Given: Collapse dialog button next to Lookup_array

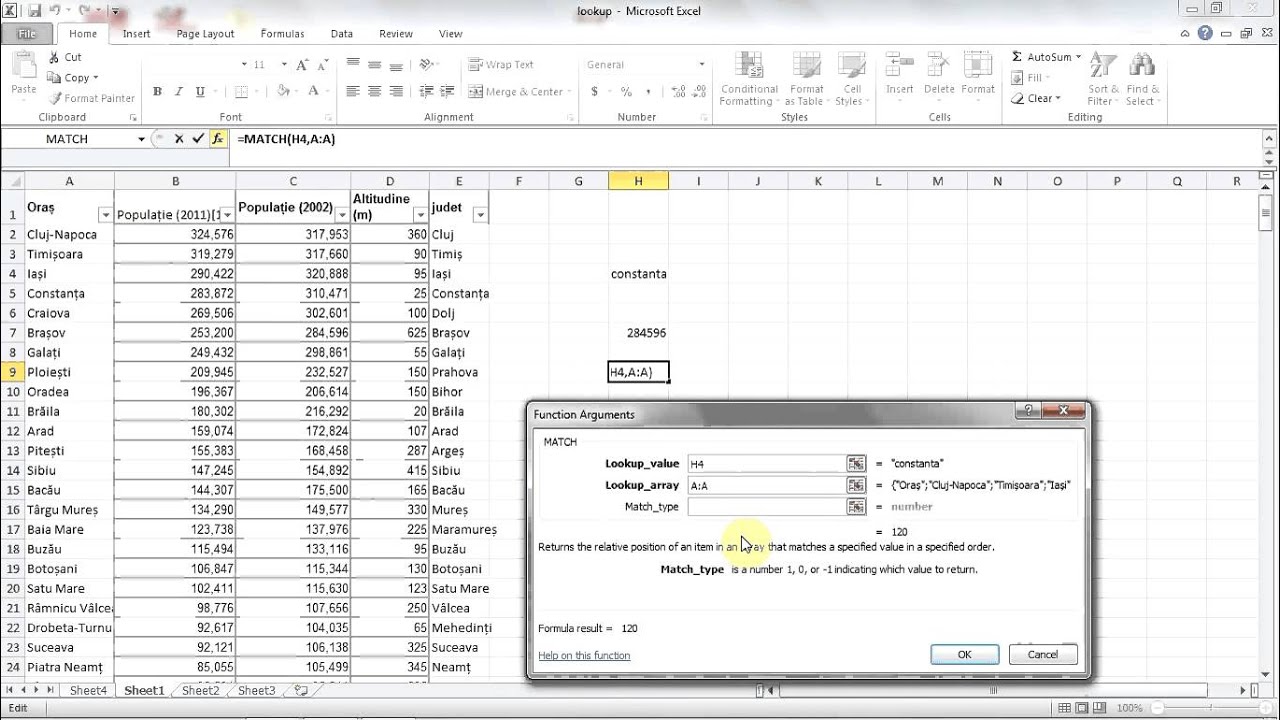Looking at the screenshot, I should (856, 485).
